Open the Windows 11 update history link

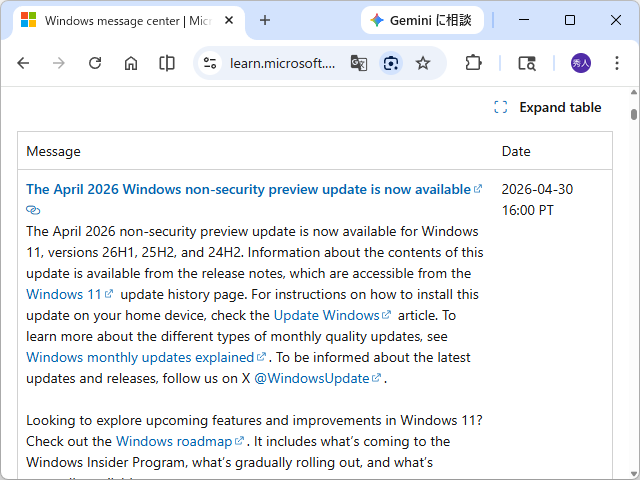pyautogui.click(x=69, y=294)
